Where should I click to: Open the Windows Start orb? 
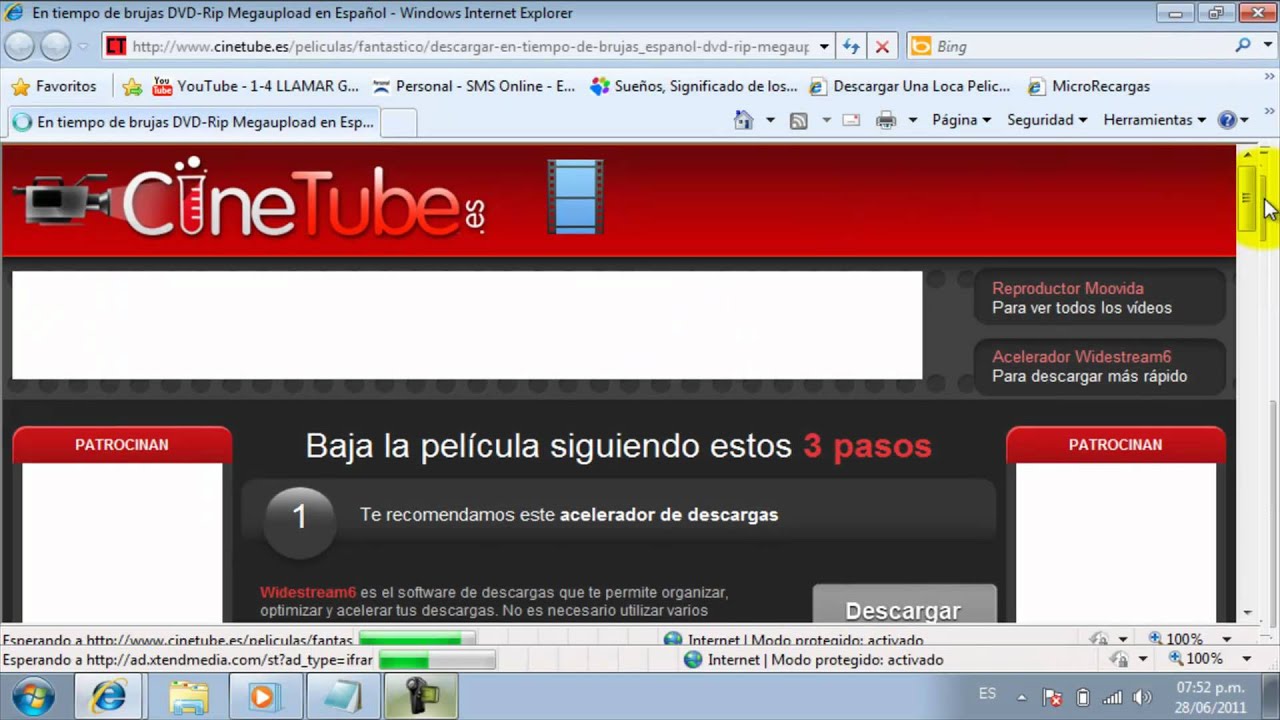click(34, 696)
